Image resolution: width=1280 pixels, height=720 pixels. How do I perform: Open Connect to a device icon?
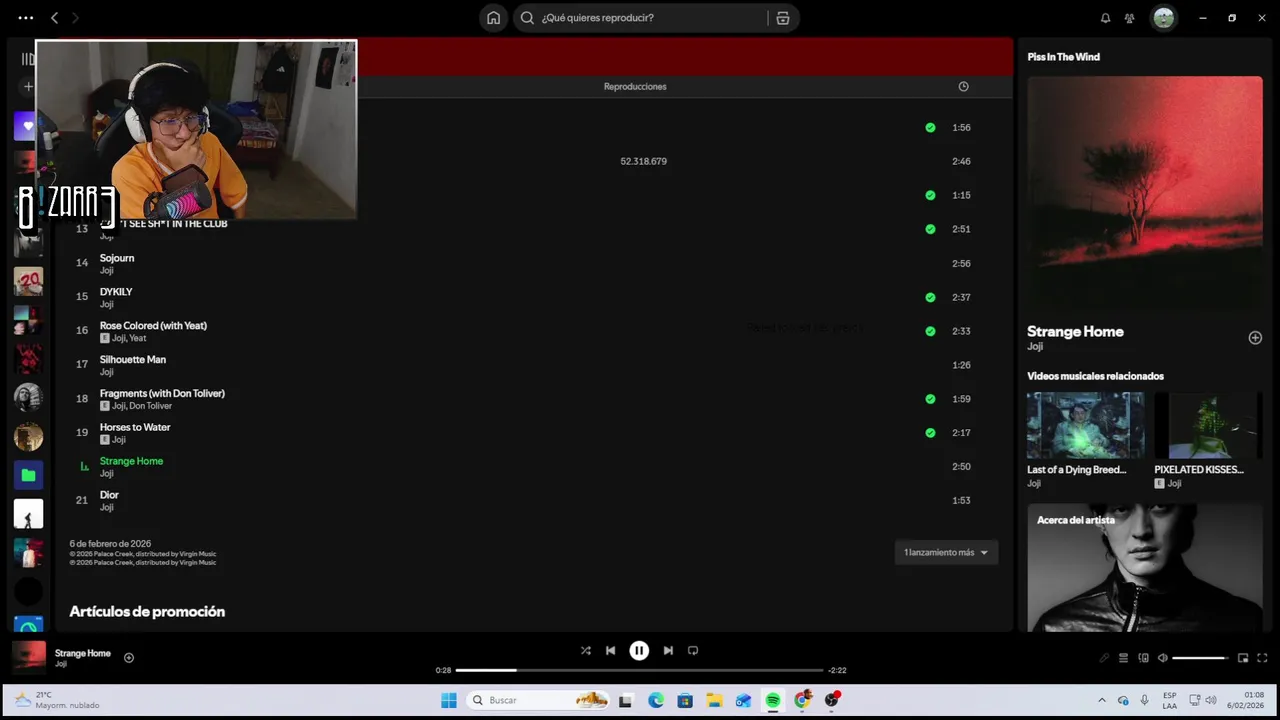(x=1143, y=658)
